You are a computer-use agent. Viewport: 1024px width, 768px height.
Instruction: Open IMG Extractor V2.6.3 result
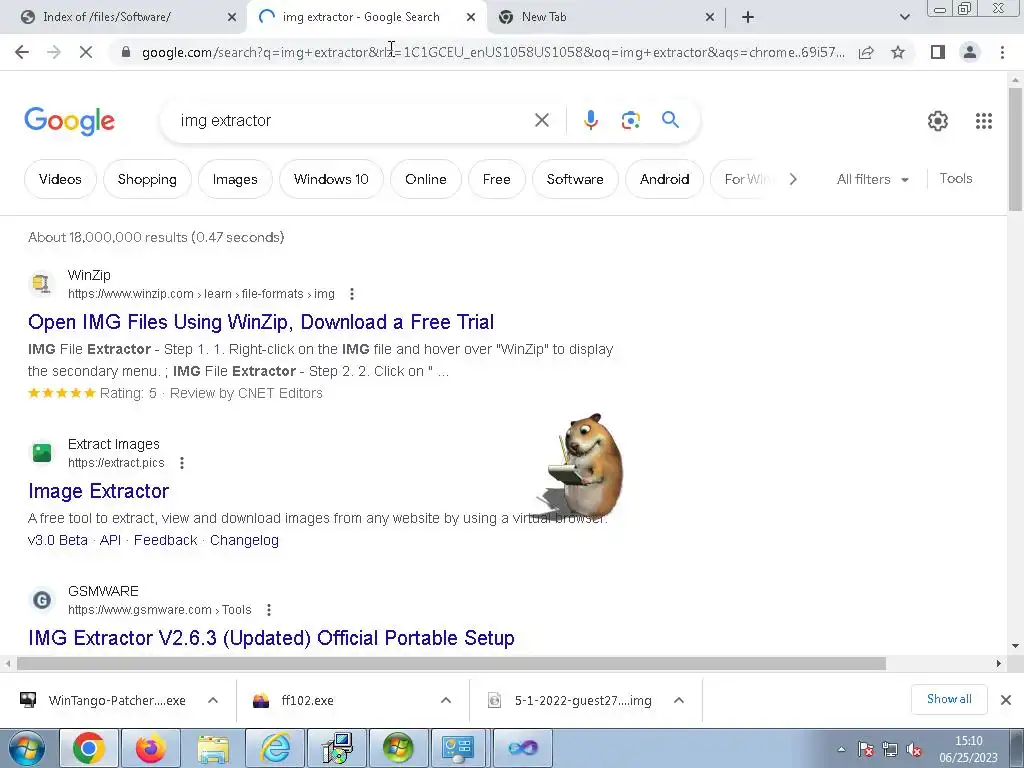[x=271, y=637]
